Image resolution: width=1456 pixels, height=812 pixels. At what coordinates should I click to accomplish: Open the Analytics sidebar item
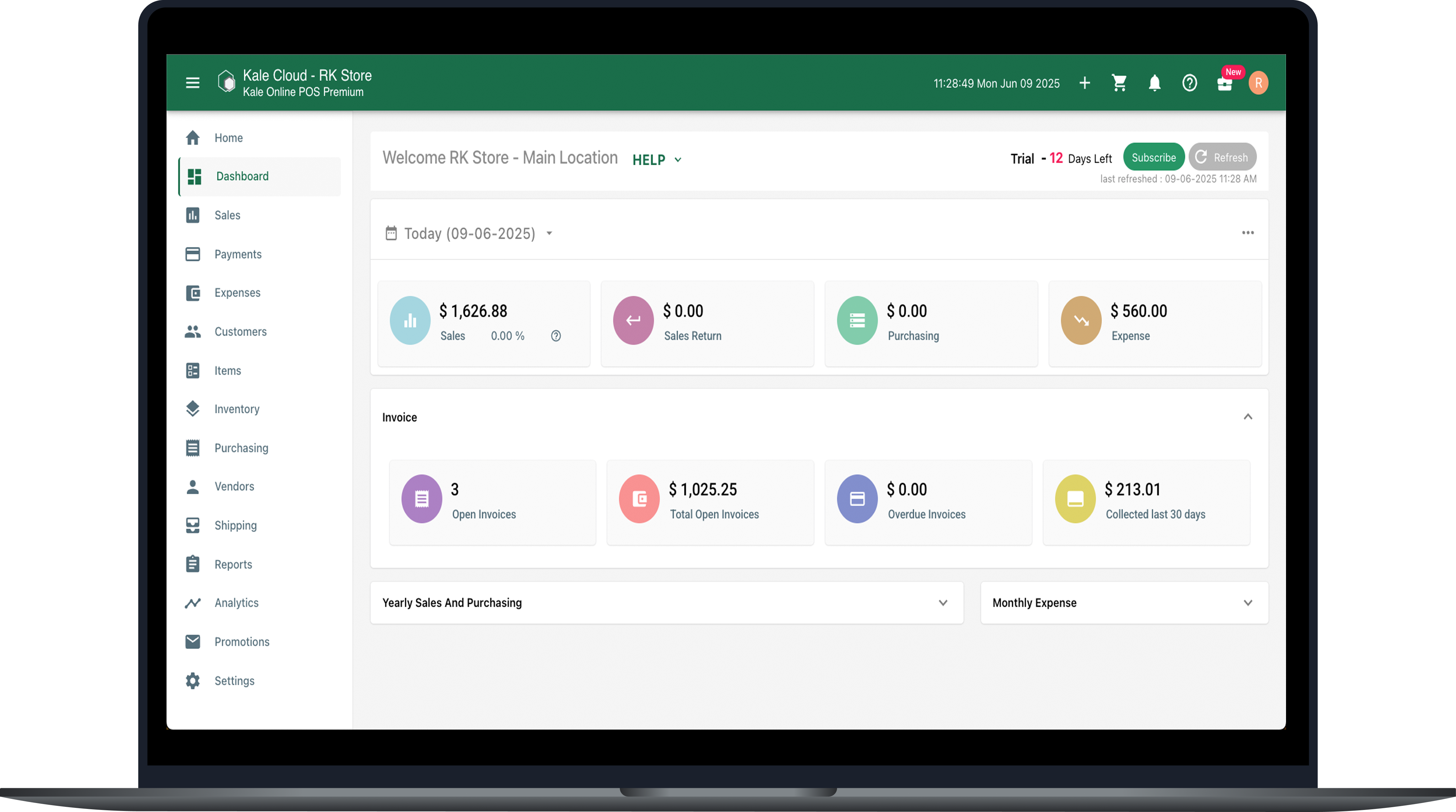coord(236,603)
